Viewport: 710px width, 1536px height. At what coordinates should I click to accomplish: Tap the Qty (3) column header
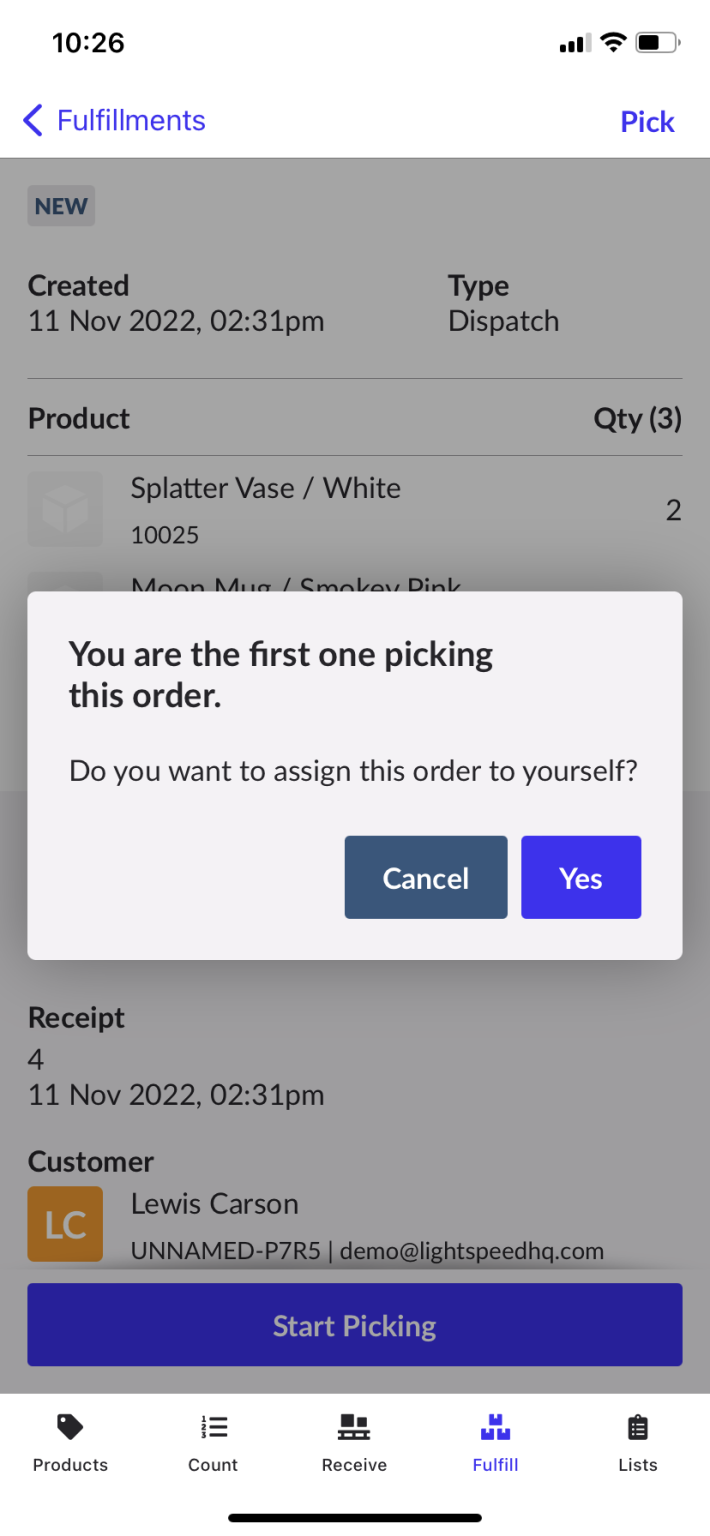(637, 418)
